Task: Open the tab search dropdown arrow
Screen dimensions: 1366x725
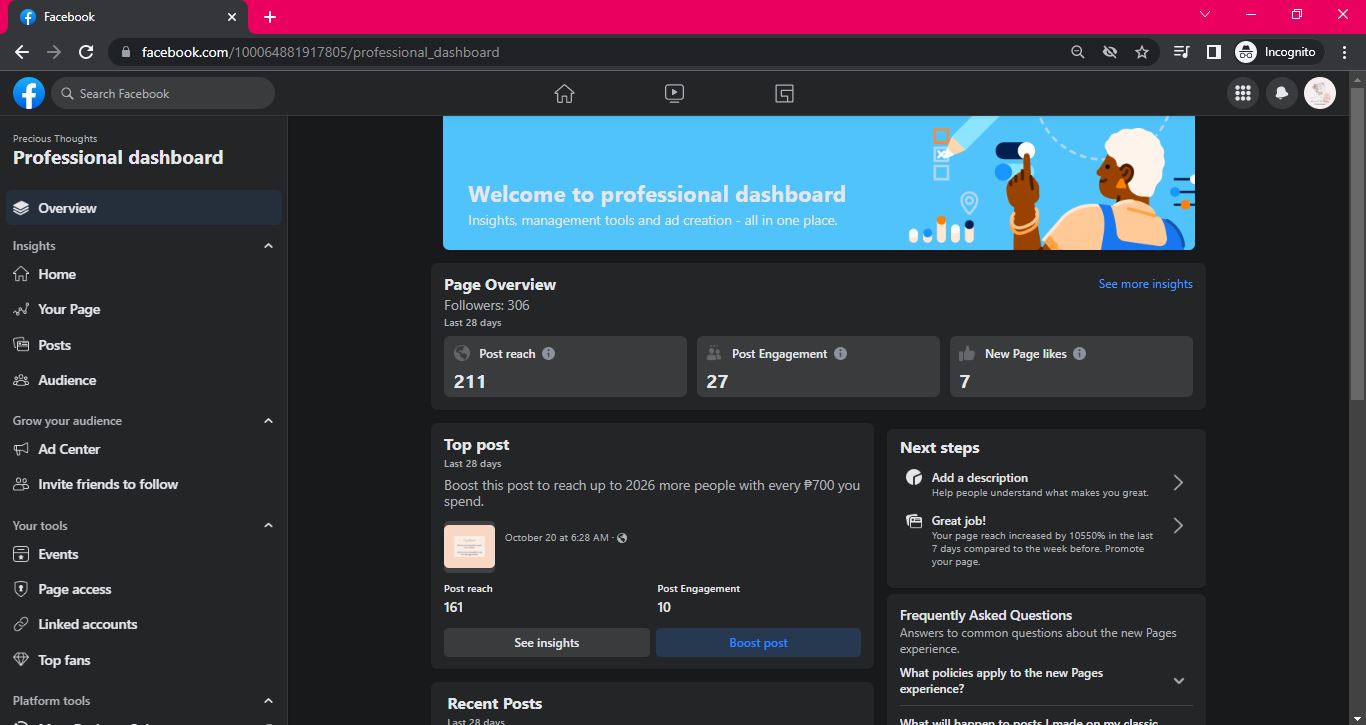Action: (x=1205, y=15)
